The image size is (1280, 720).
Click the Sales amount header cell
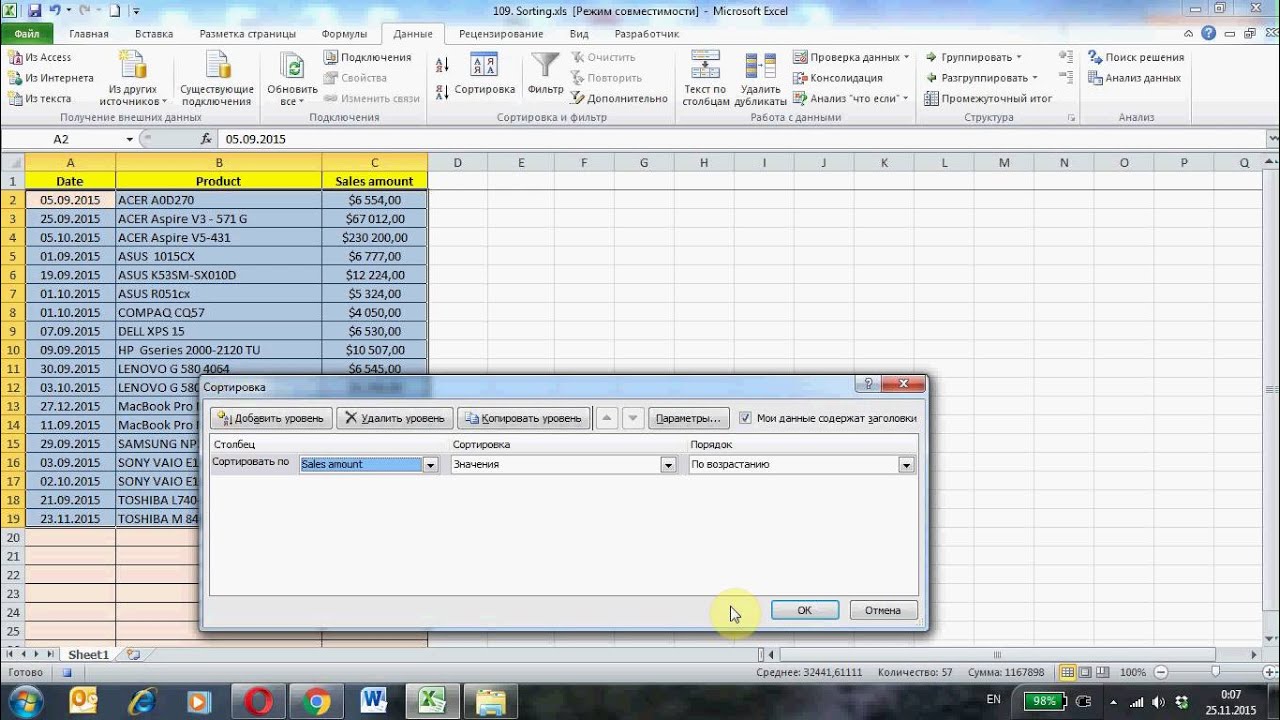coord(375,181)
